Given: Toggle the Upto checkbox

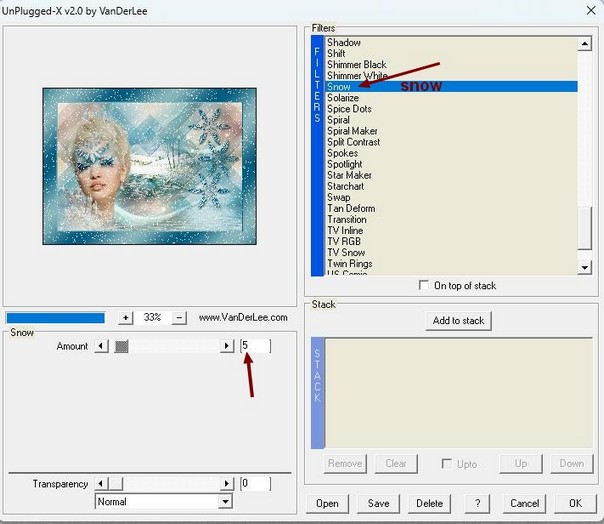Looking at the screenshot, I should (447, 464).
